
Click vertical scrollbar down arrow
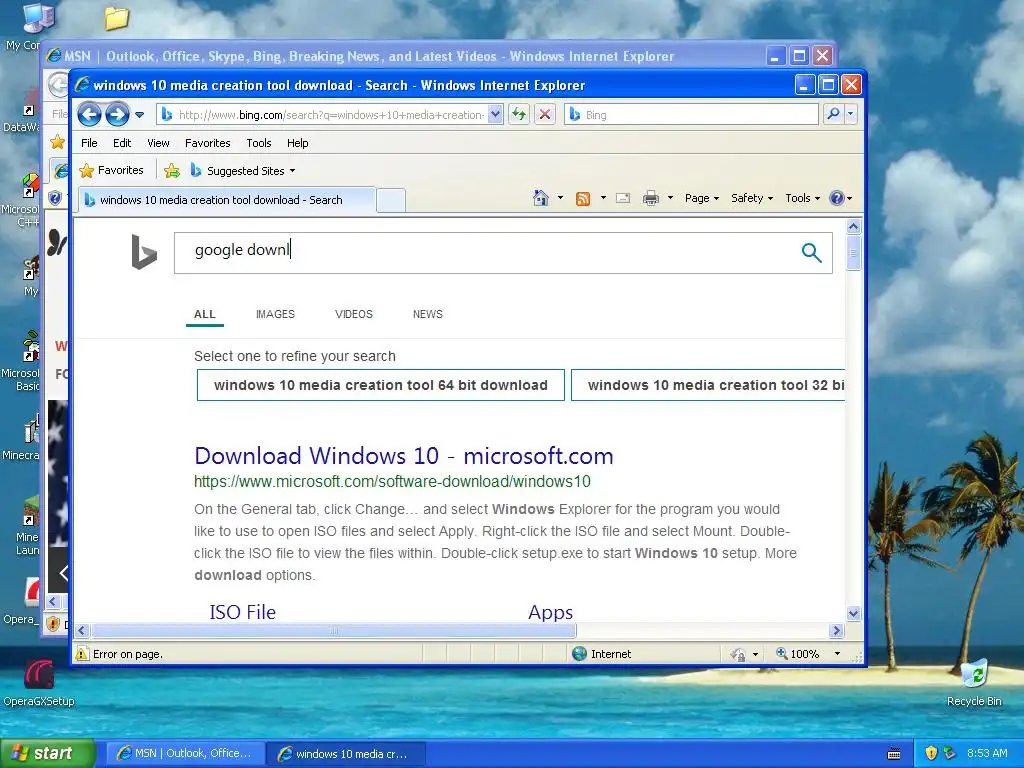pyautogui.click(x=854, y=613)
